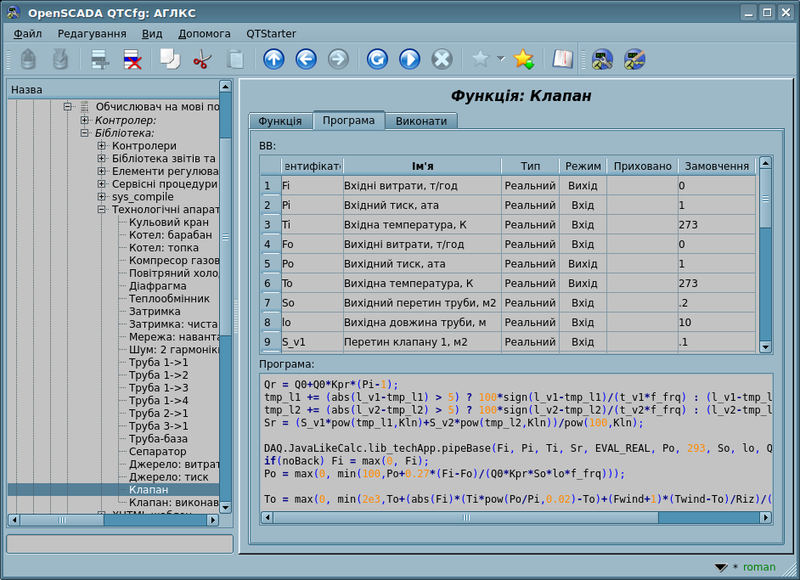Click the down arrow of IO table scrollbar

tap(765, 347)
